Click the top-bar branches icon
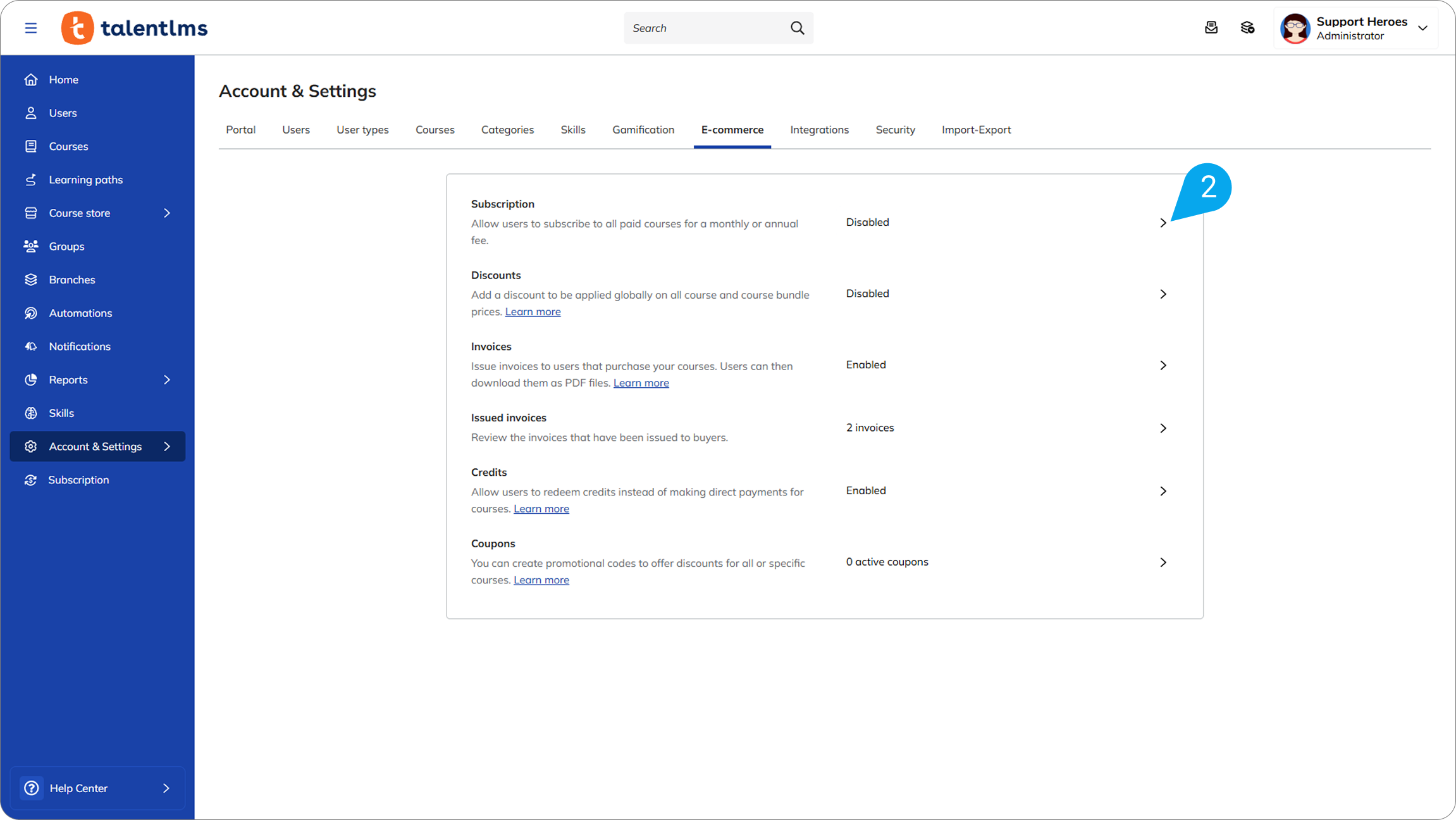 point(1247,28)
